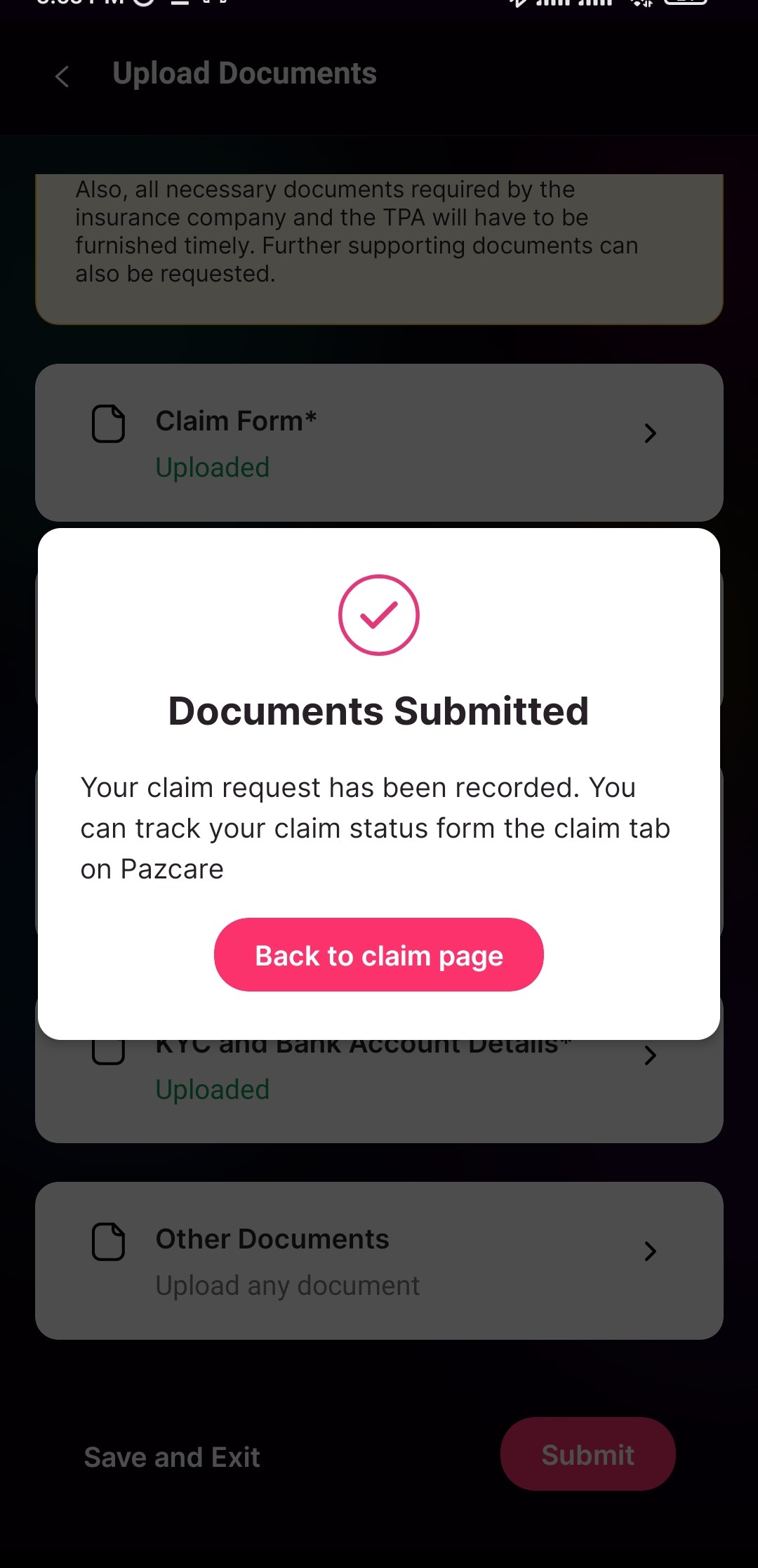
Task: Expand the Other Documents chevron arrow
Action: [x=650, y=1251]
